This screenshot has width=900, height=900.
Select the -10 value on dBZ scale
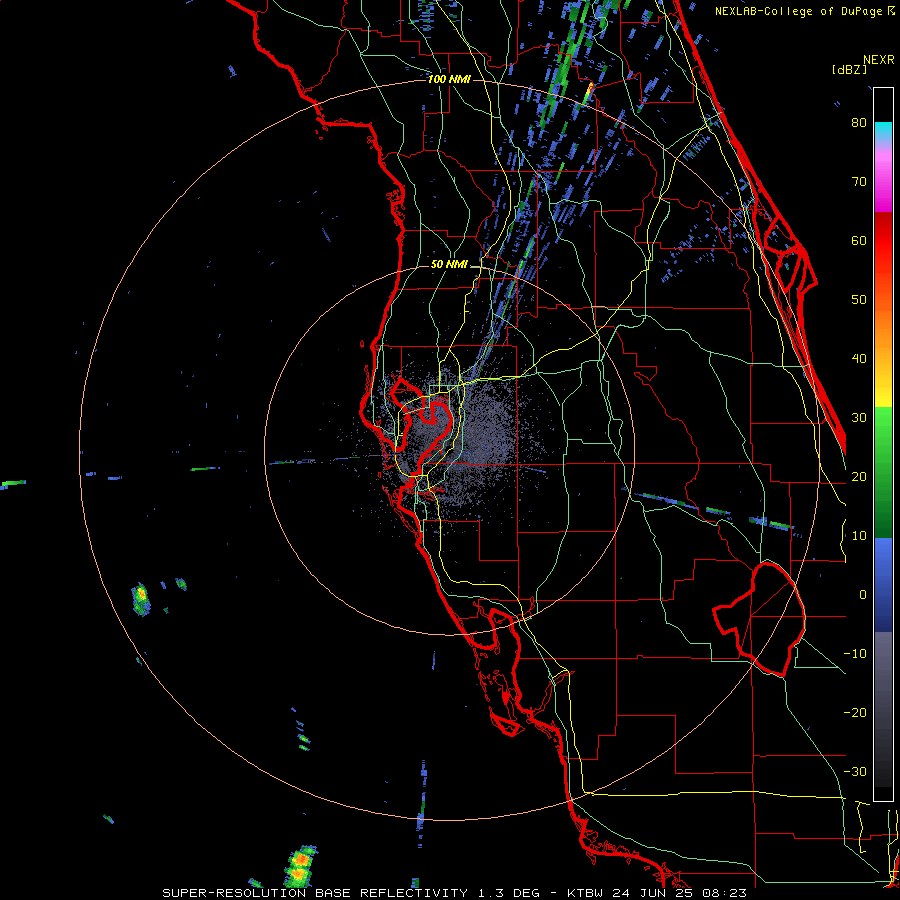pos(855,654)
